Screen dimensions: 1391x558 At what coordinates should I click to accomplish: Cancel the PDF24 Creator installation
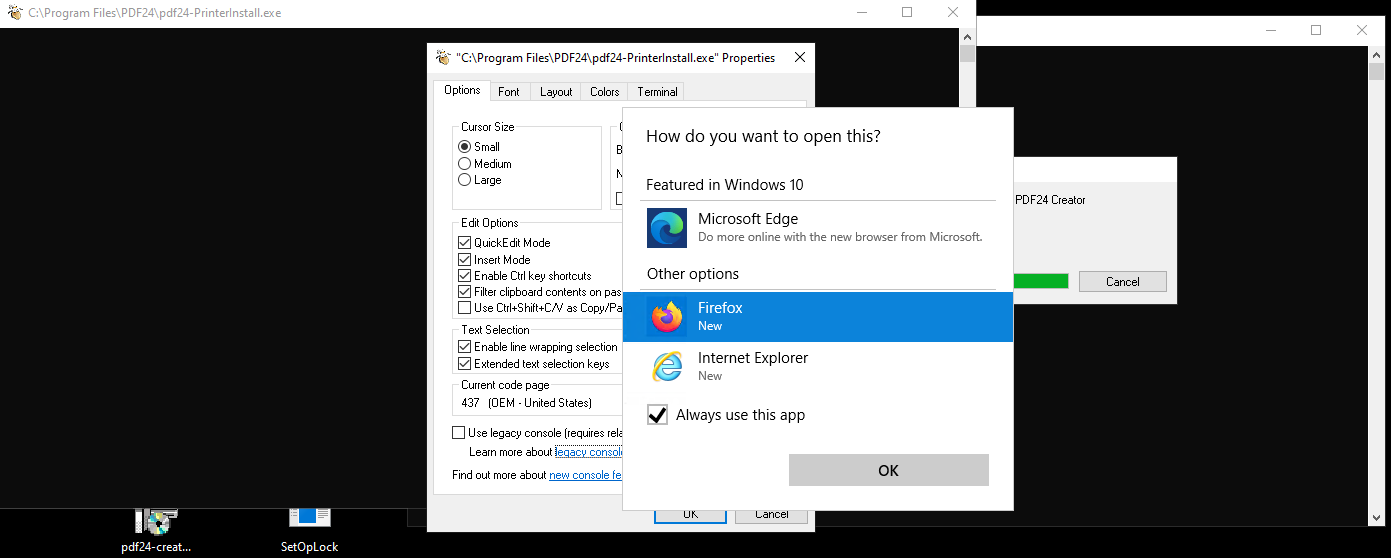click(1123, 282)
